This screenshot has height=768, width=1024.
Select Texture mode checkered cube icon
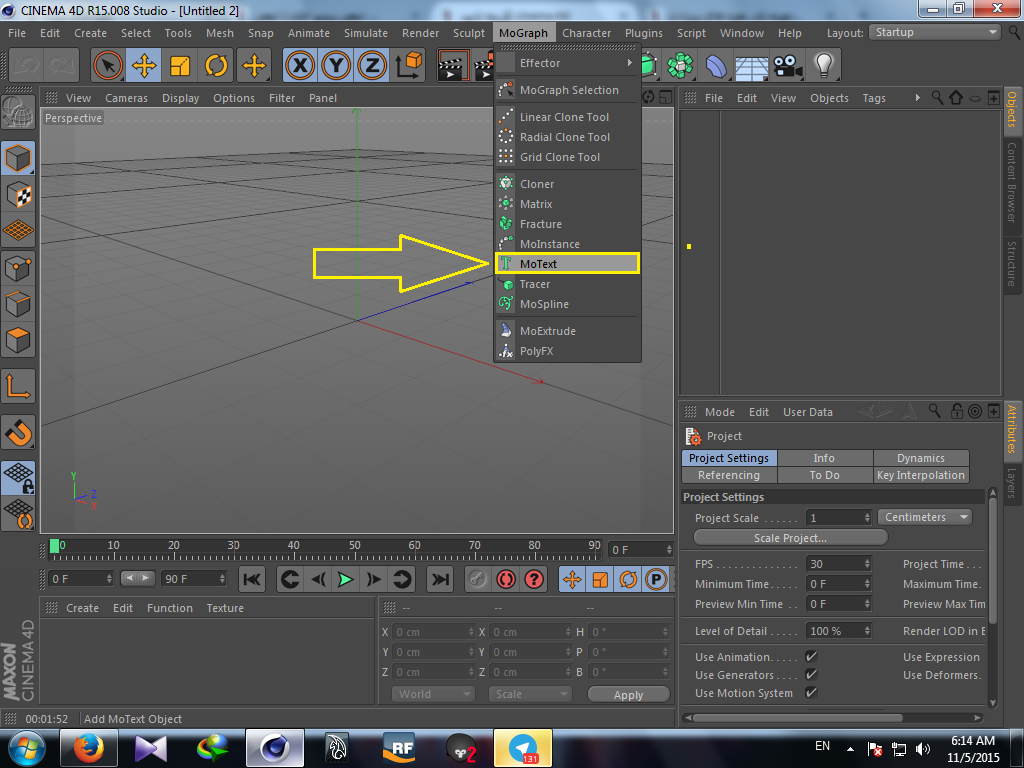[18, 195]
